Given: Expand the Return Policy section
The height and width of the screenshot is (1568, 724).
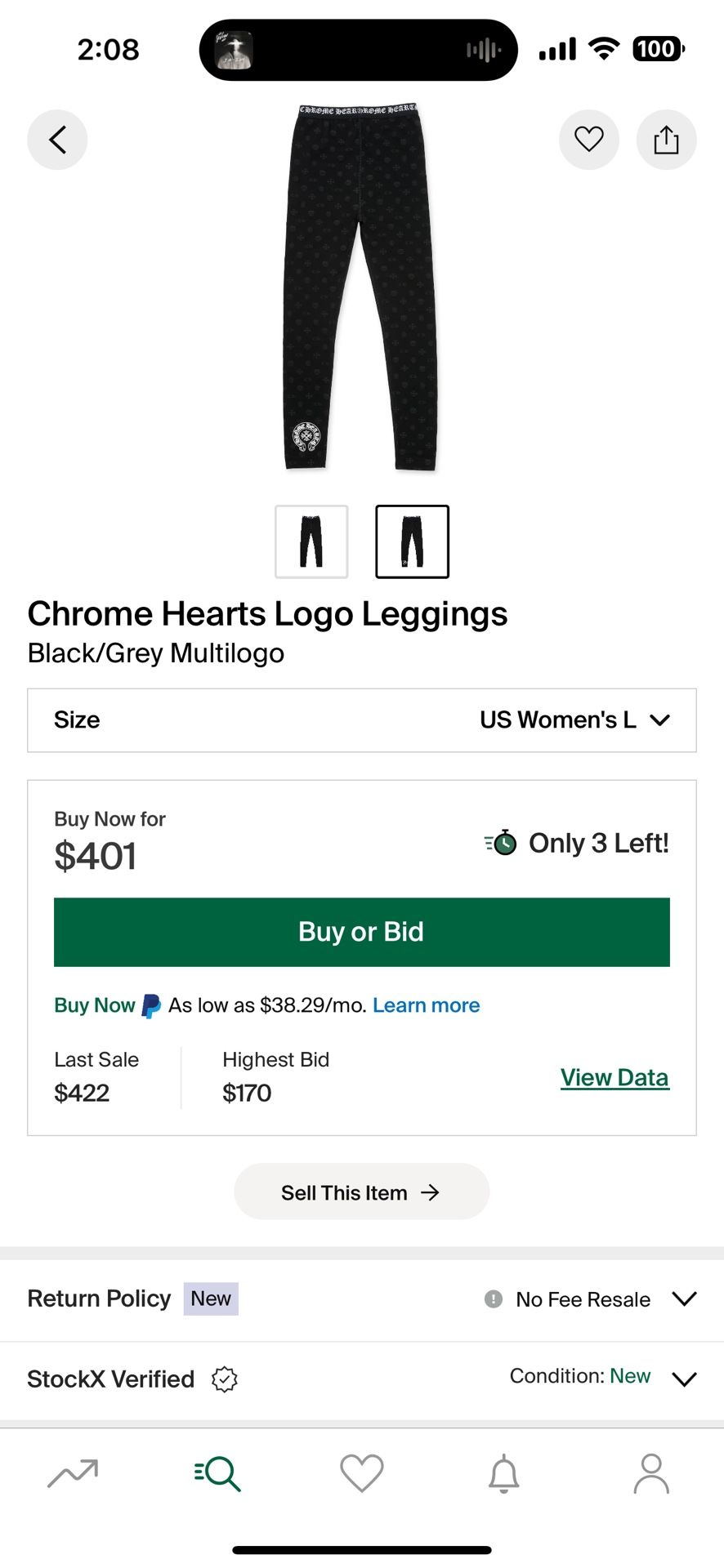Looking at the screenshot, I should coord(684,1298).
